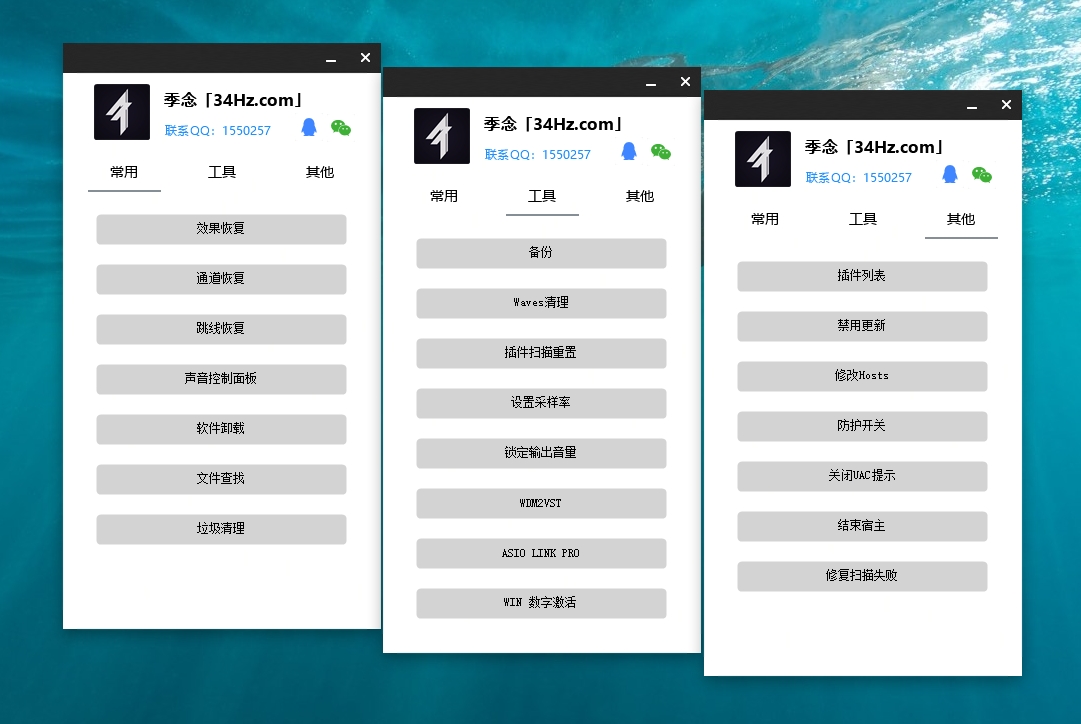The image size is (1081, 724).
Task: Click the 备份 button
Action: (541, 253)
